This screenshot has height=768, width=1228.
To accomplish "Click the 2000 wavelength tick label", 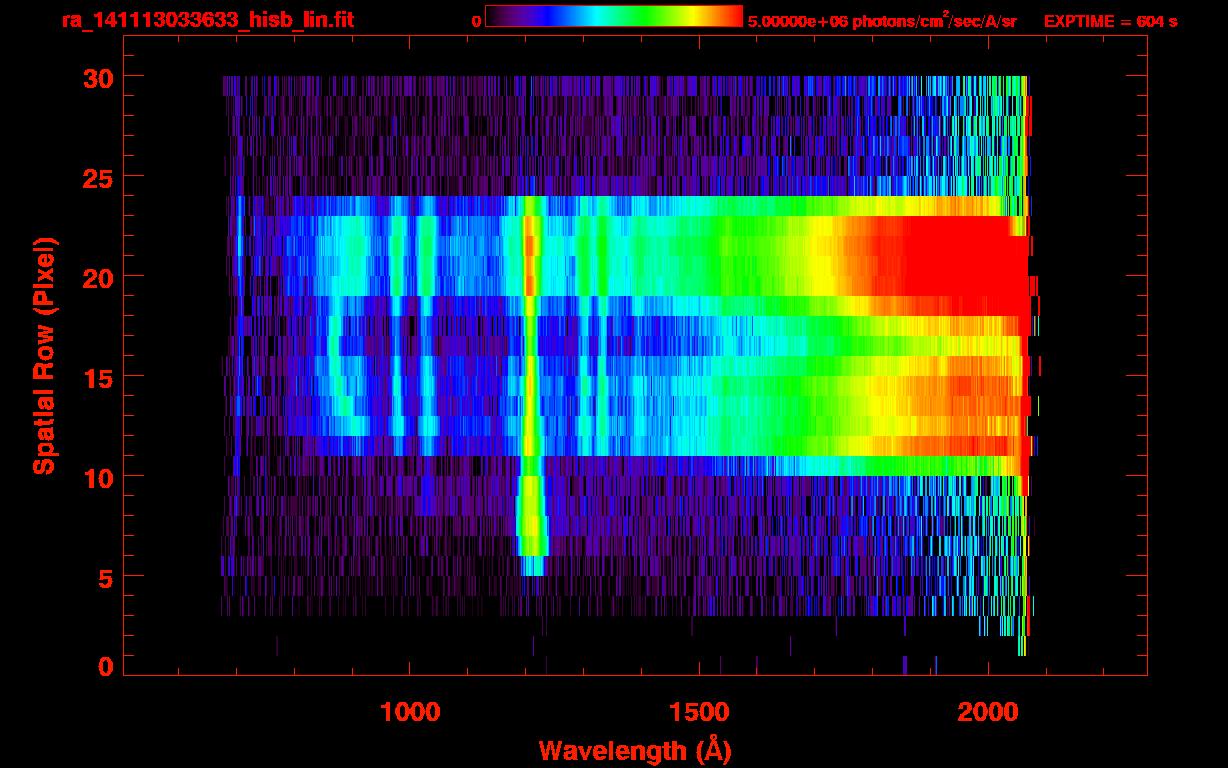I will (x=988, y=712).
